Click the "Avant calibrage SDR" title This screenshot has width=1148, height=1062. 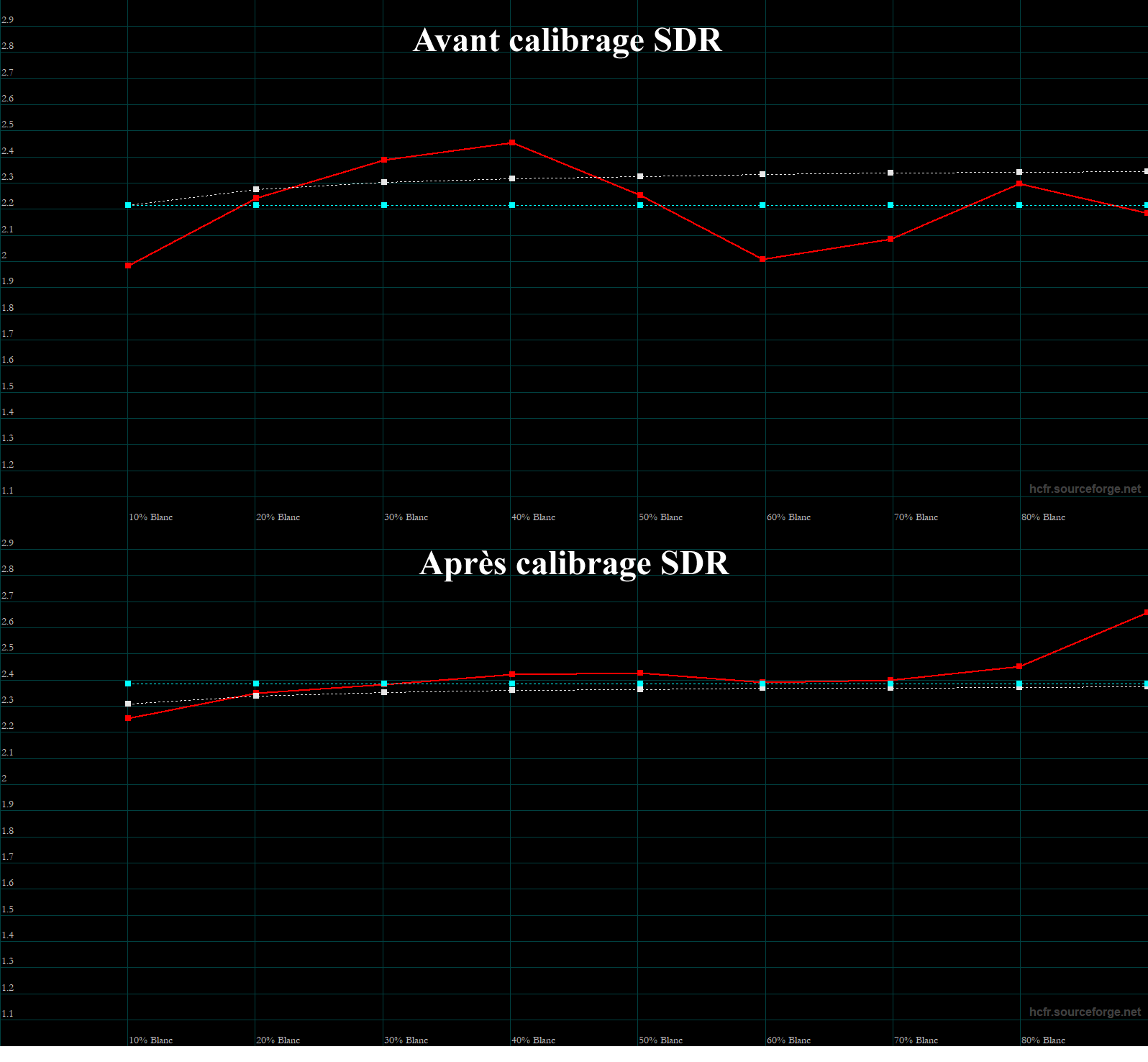point(567,40)
